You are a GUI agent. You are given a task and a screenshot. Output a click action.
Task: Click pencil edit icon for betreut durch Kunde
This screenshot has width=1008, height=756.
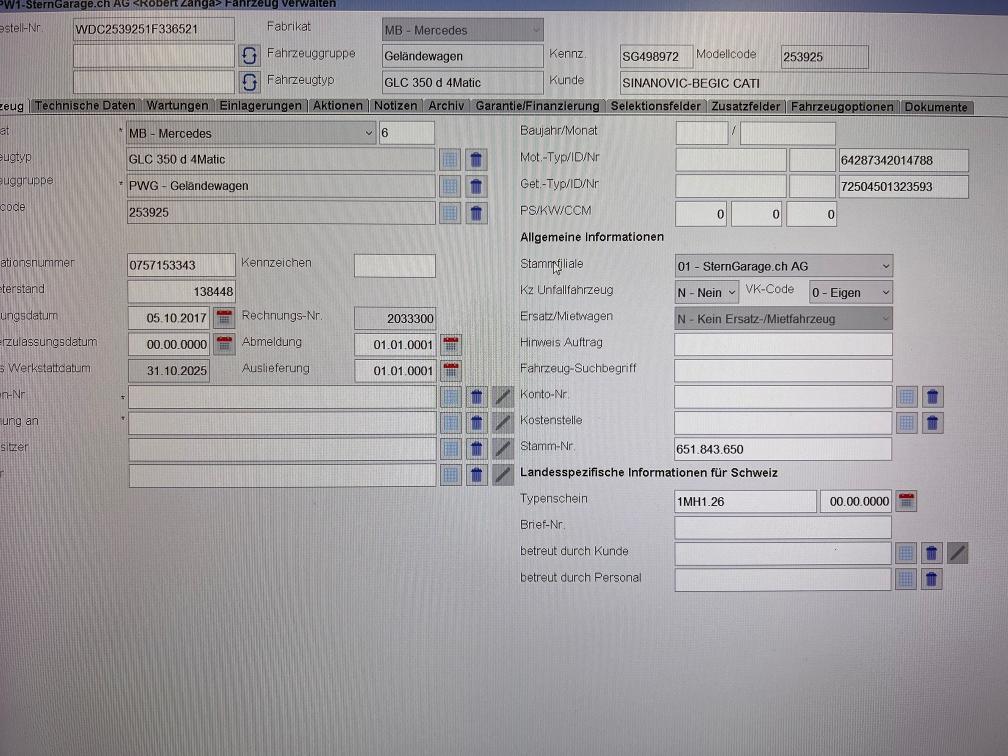tap(958, 553)
